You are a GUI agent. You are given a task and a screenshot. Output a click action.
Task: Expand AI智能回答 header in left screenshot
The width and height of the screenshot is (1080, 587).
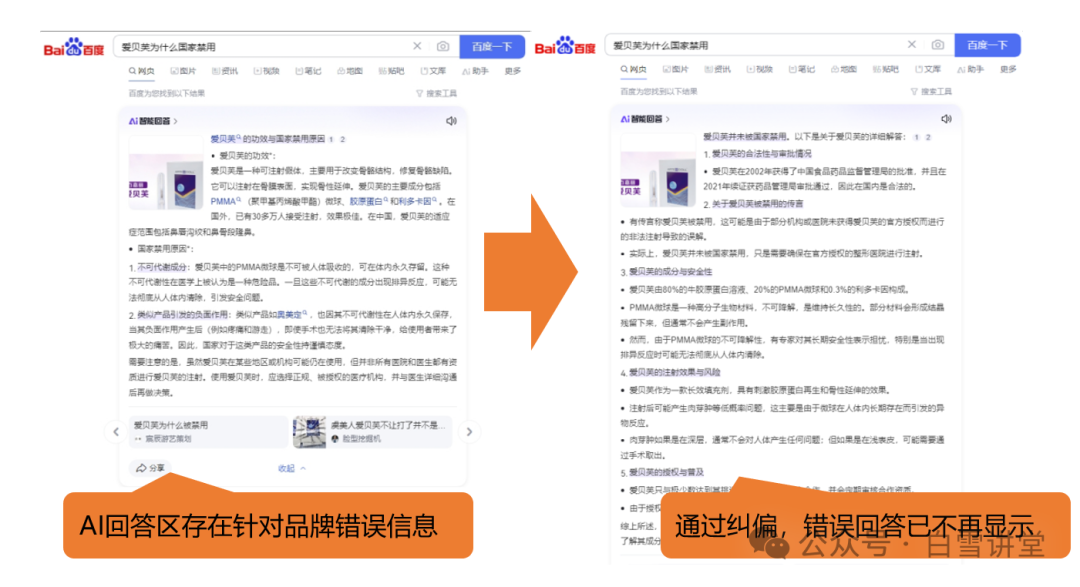coord(153,121)
